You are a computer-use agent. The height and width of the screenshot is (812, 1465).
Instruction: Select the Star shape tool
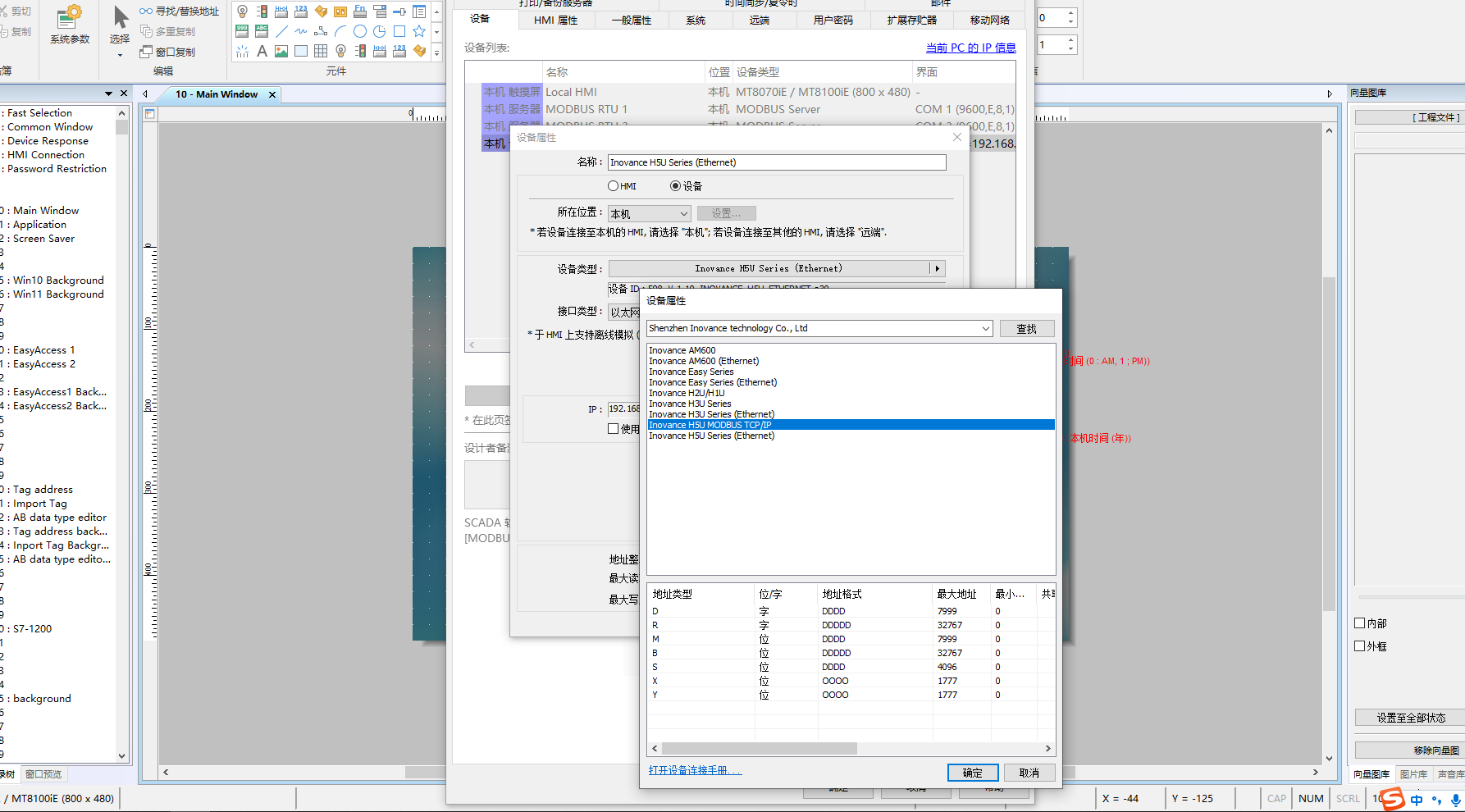[x=419, y=31]
